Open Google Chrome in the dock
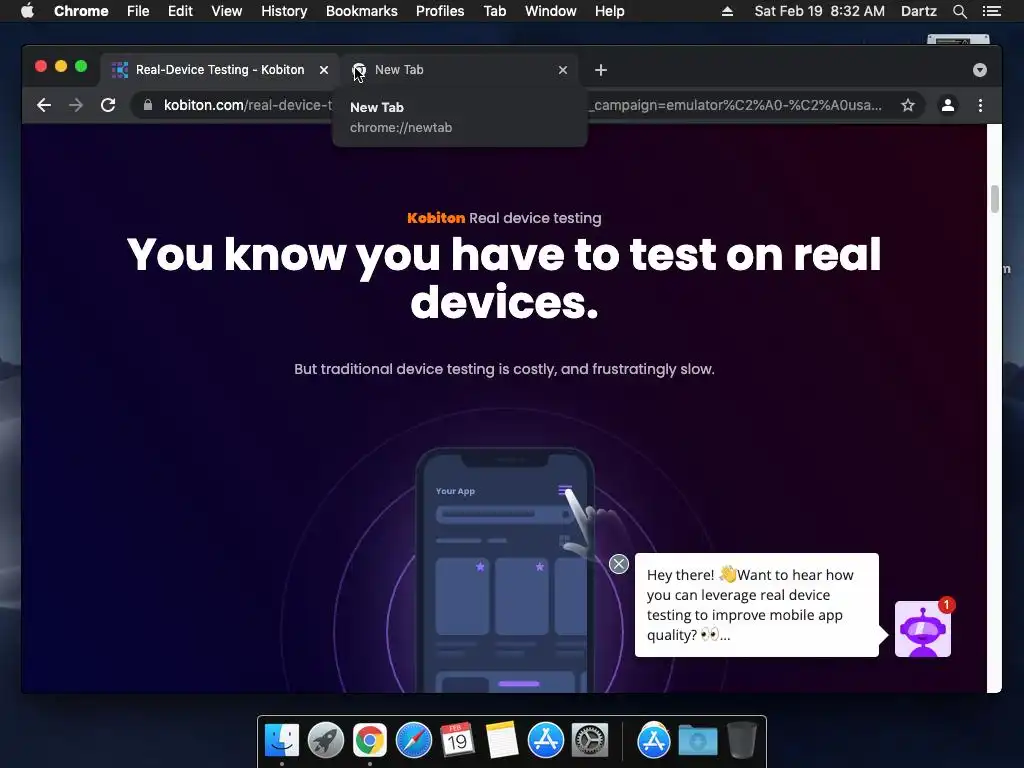 coord(370,741)
